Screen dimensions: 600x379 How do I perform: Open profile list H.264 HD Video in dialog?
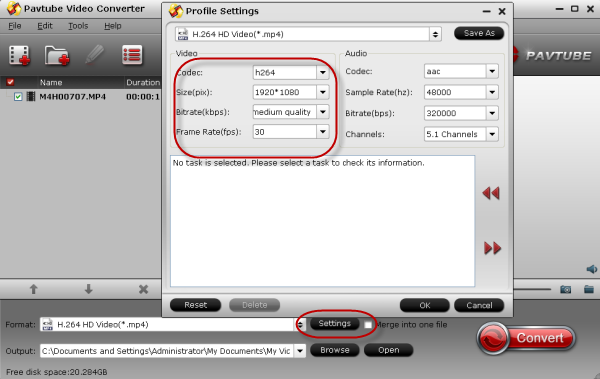tap(435, 34)
